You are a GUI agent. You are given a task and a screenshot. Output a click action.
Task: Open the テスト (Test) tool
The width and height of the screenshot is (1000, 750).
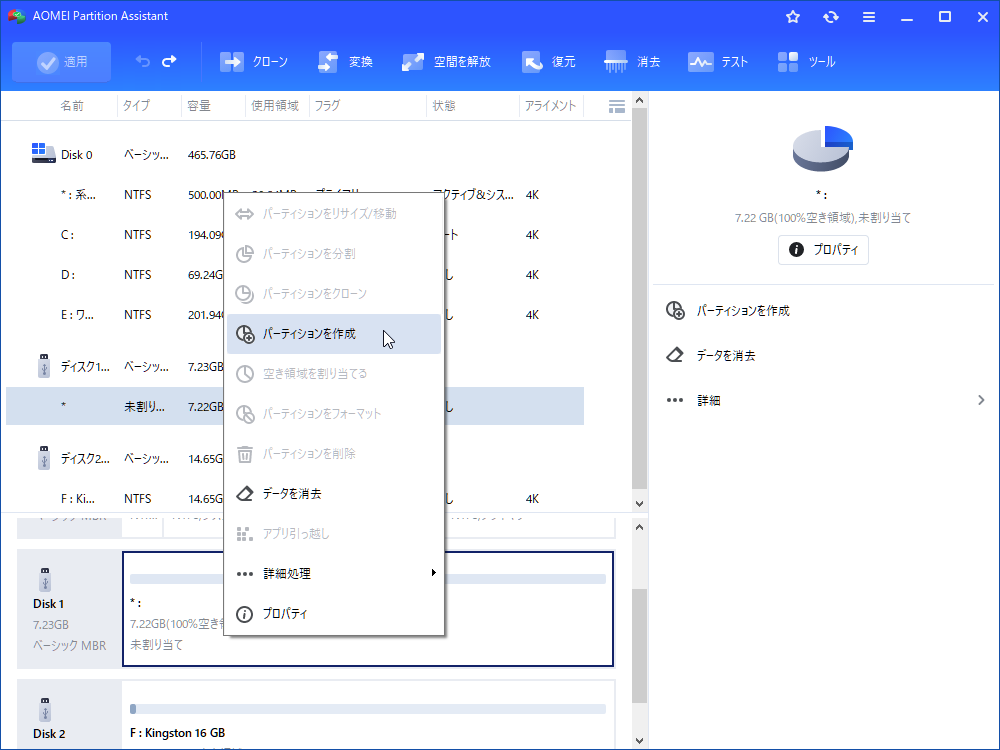[700, 62]
